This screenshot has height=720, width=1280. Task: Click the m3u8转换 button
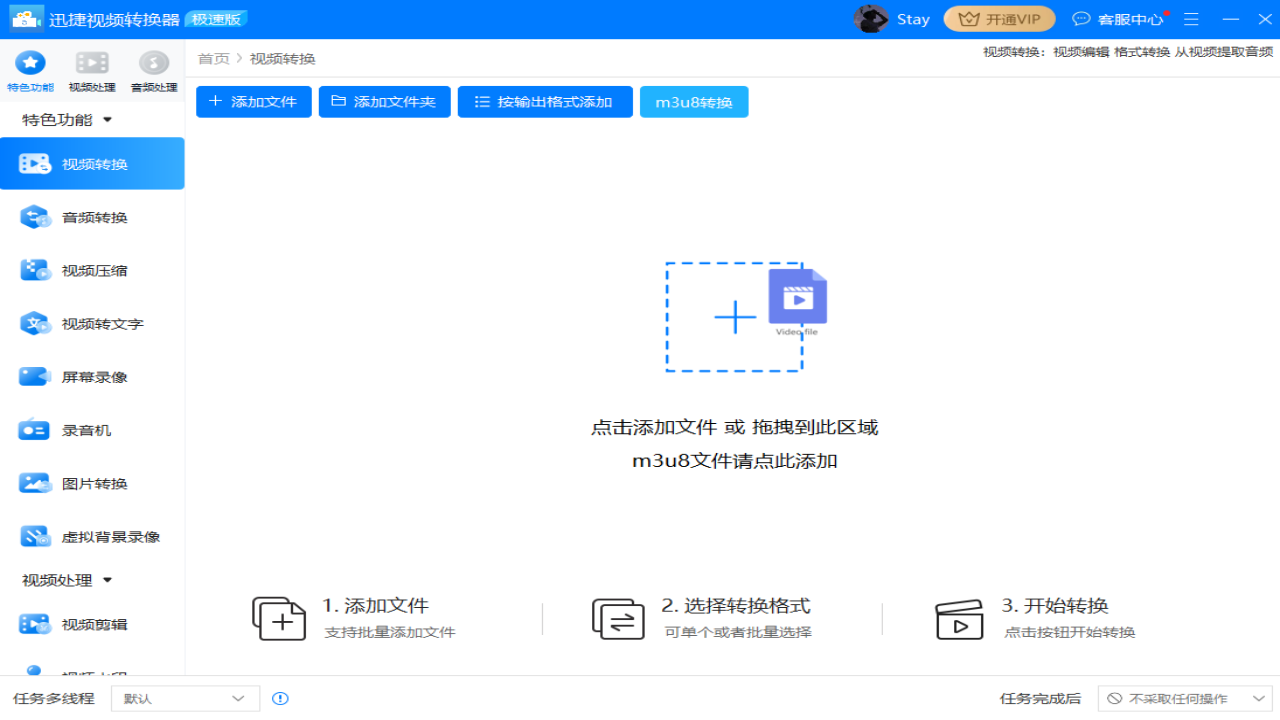click(694, 101)
